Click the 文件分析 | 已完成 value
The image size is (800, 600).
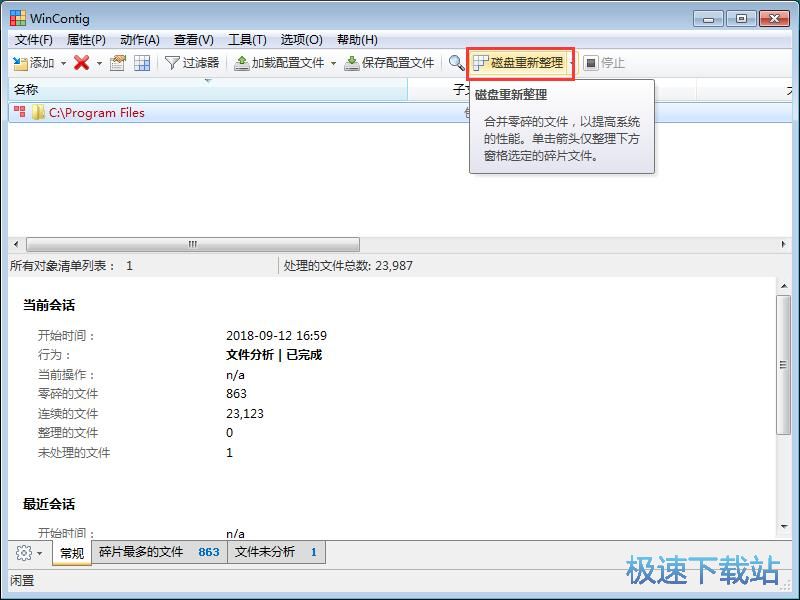(274, 355)
